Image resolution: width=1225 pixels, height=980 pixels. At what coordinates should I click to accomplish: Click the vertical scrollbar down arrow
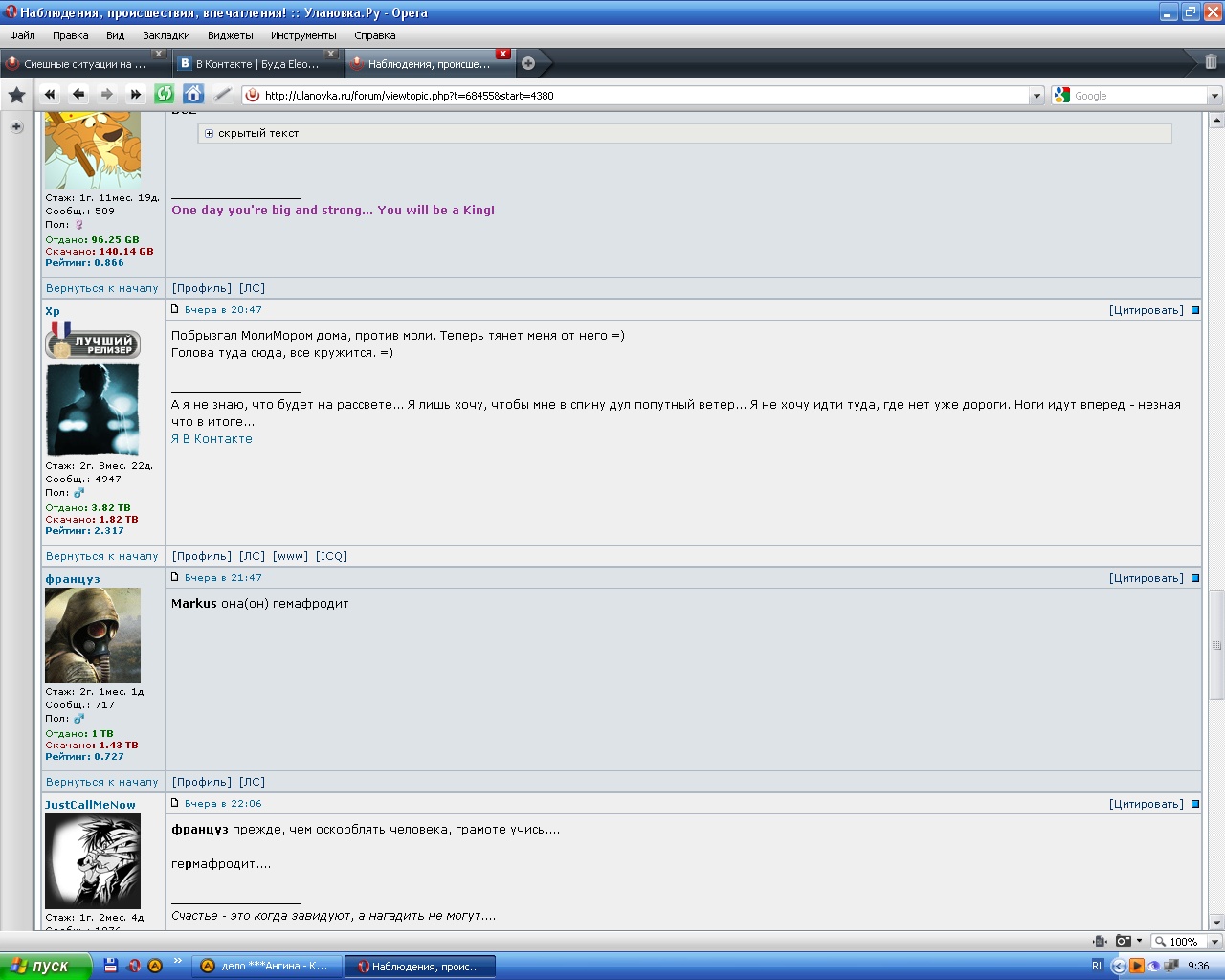click(x=1216, y=922)
